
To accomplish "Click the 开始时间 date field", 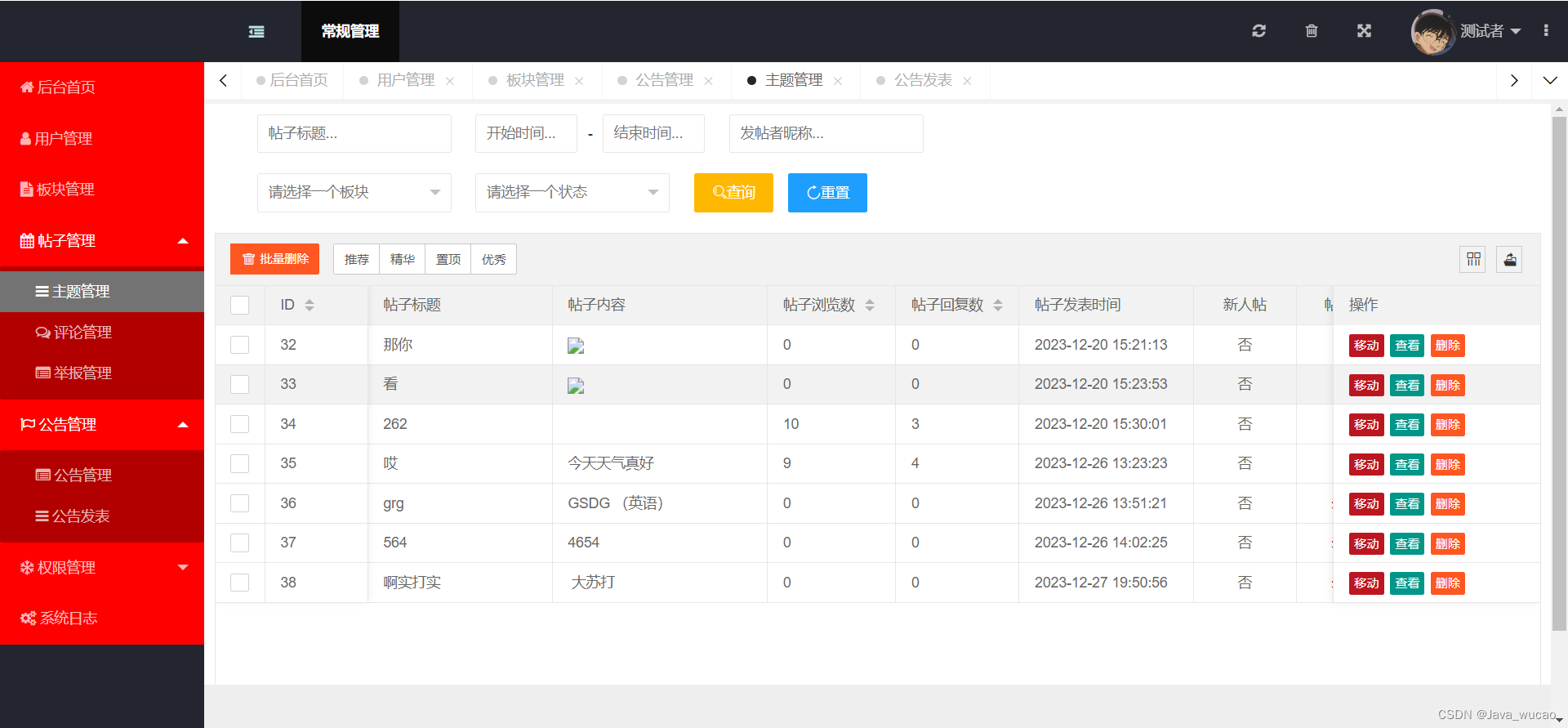I will click(526, 133).
